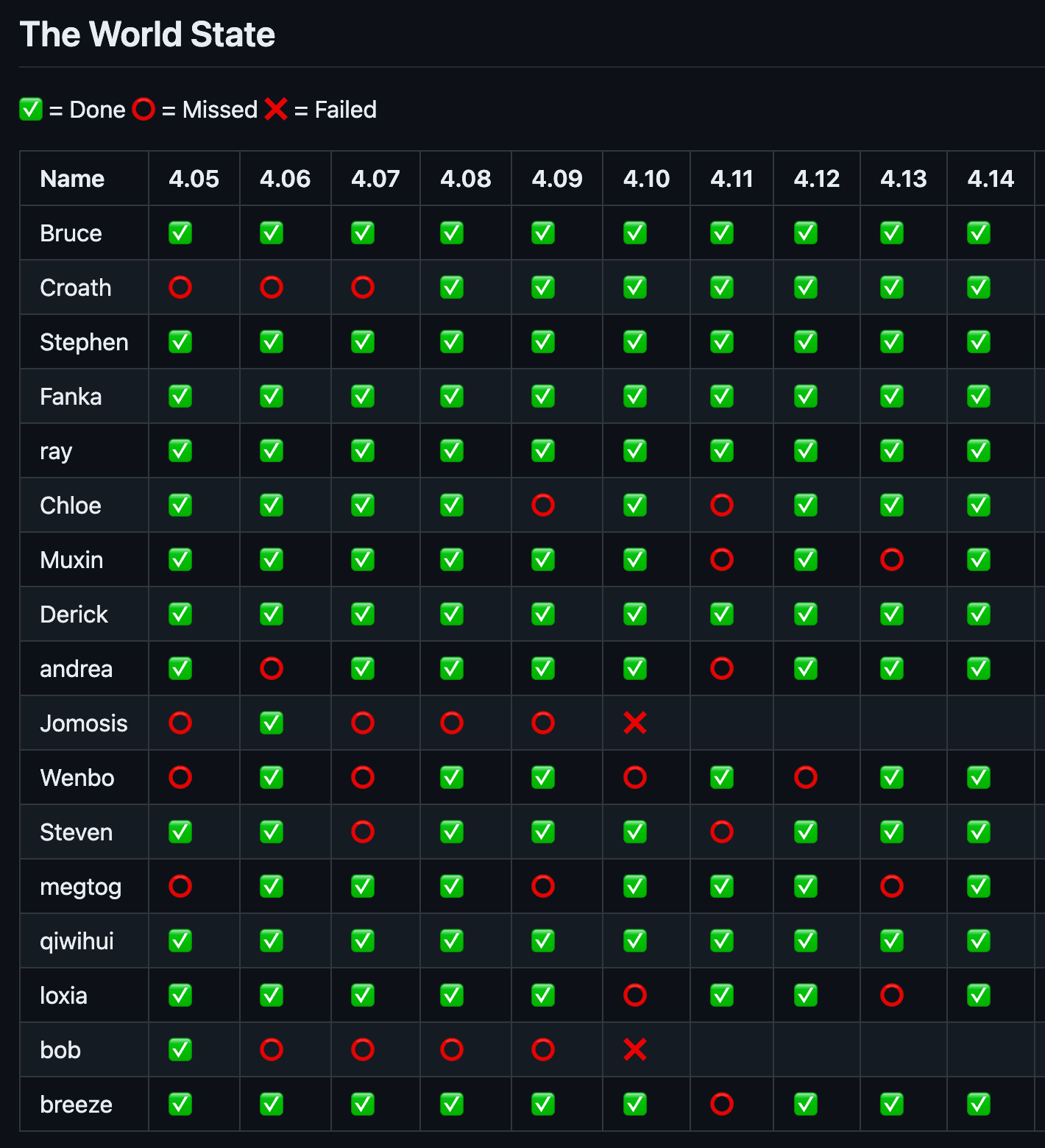Click Bruce's green check under 4.05

(180, 233)
